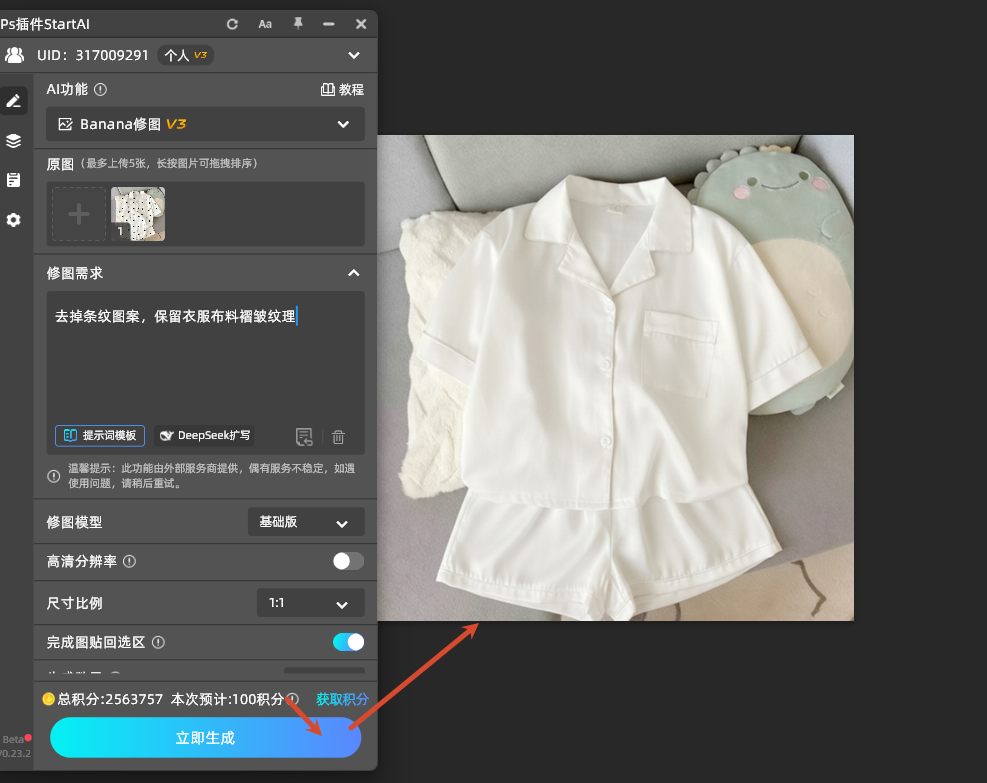Open the 修图模型 基础版 dropdown

pos(306,521)
